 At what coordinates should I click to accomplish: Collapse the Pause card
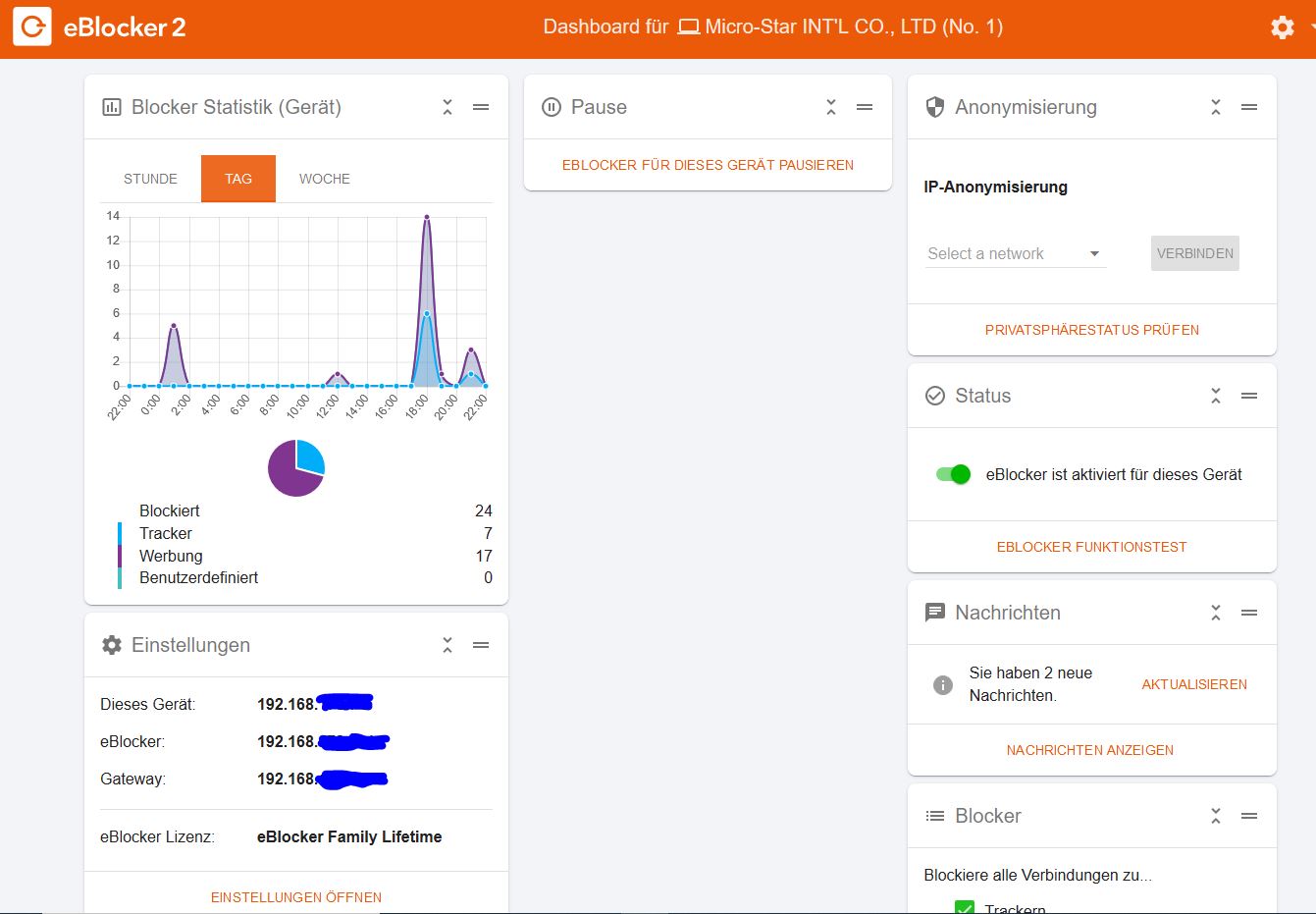click(x=831, y=107)
